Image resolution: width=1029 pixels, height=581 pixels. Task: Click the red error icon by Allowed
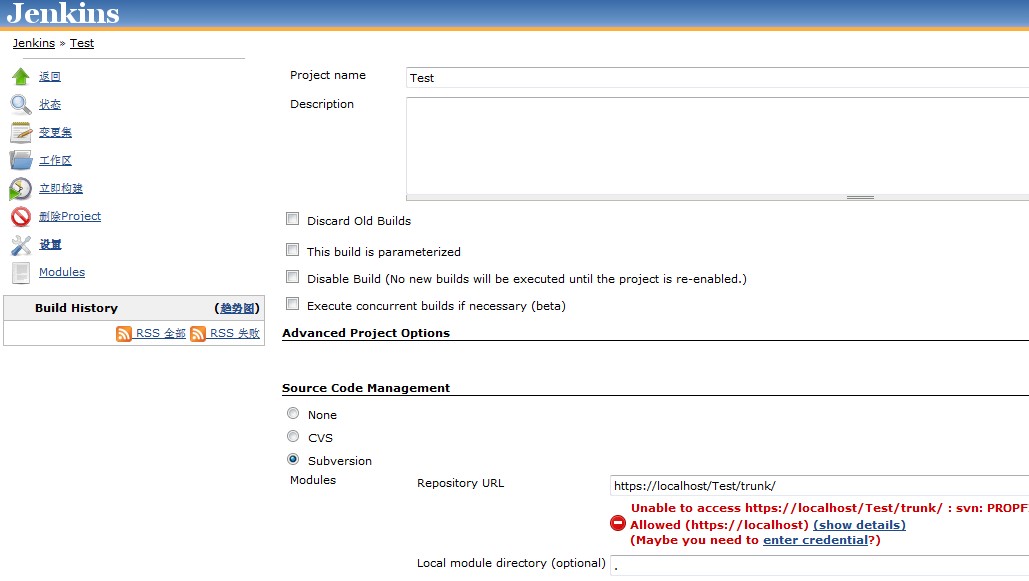pos(618,523)
